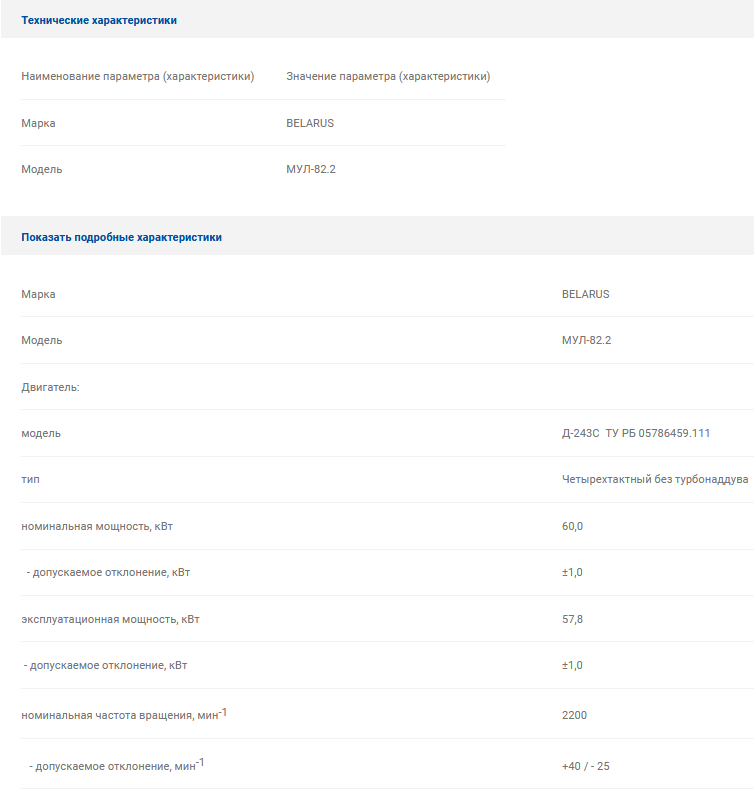Select engine model Д-243С ТУ РБ value
754x791 pixels.
click(x=636, y=433)
